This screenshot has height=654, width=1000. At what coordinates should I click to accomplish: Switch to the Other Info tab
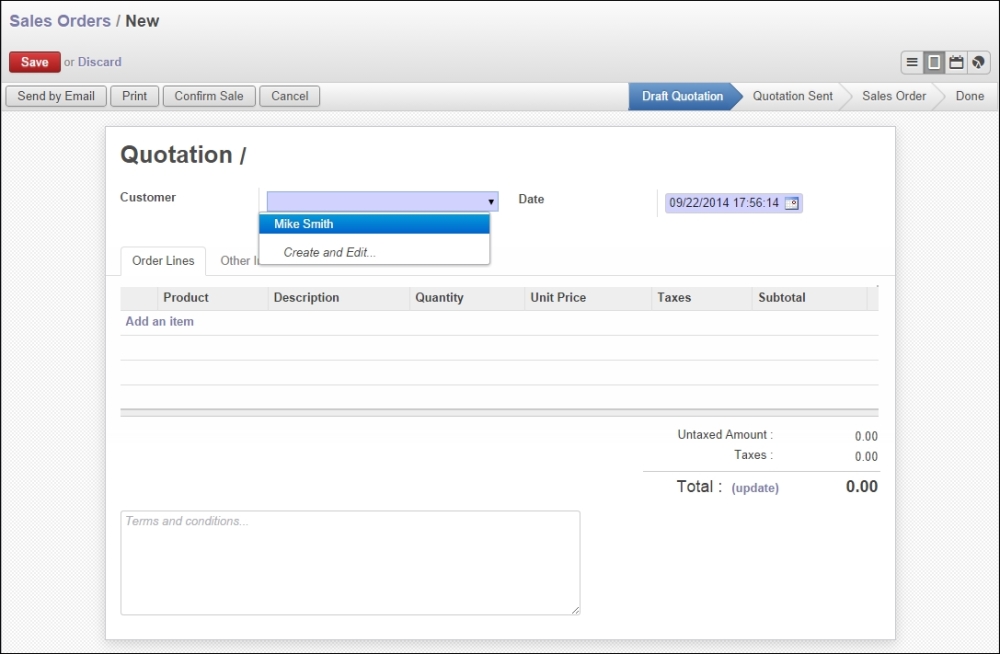(x=239, y=260)
